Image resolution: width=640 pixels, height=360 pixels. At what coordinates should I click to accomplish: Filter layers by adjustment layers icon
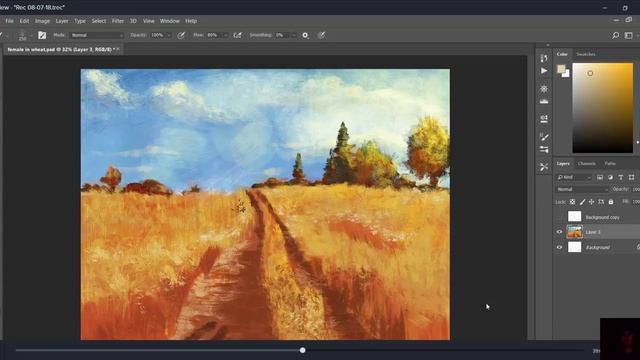pos(610,177)
